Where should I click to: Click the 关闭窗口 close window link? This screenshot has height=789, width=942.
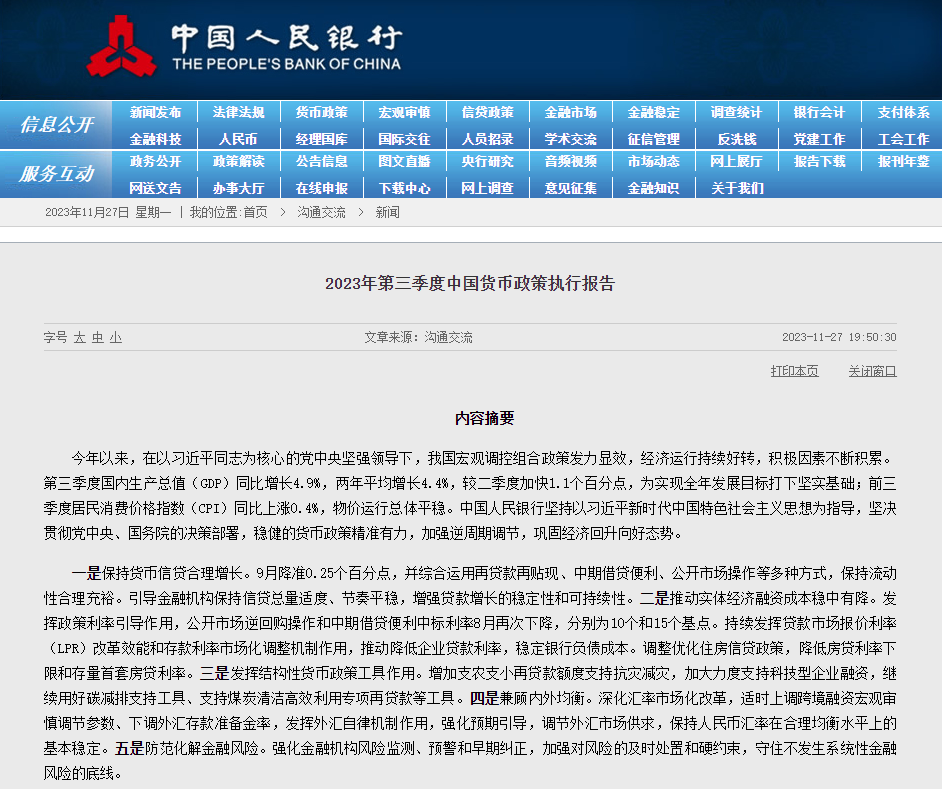click(872, 371)
